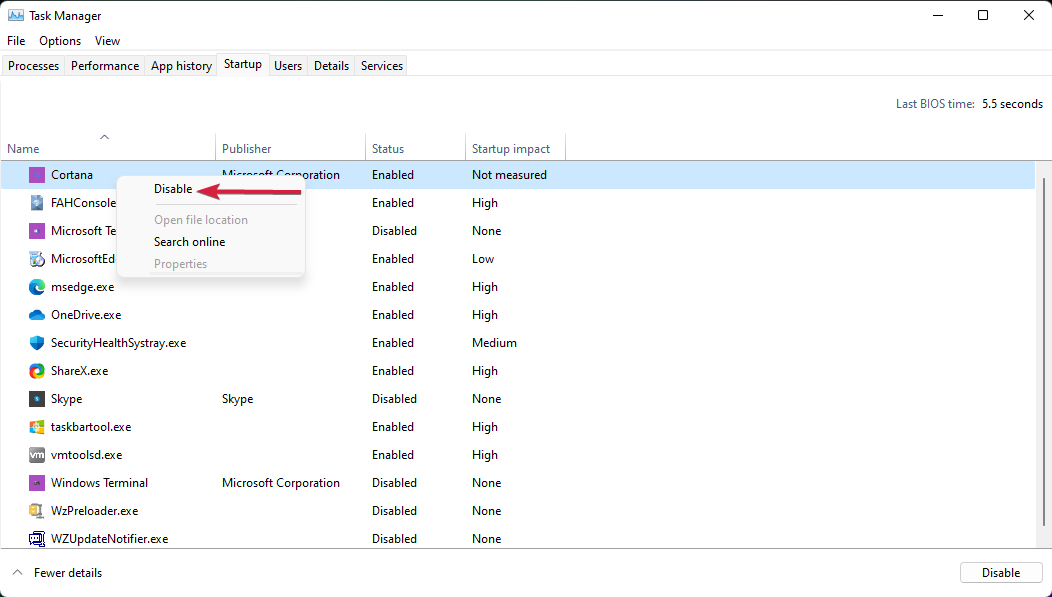
Task: Click the WZUpdateNotifier.exe icon
Action: (37, 539)
